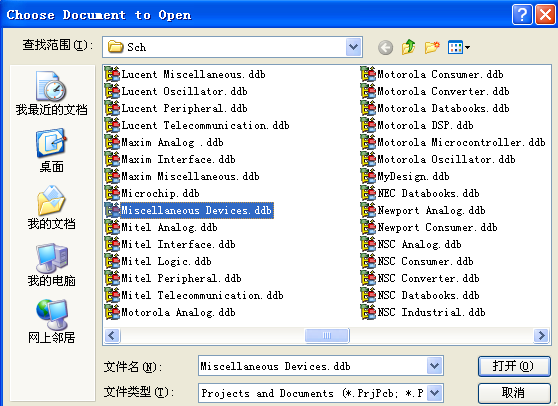Select Motorola Consumer.ddb file icon
The width and height of the screenshot is (558, 406).
(368, 74)
